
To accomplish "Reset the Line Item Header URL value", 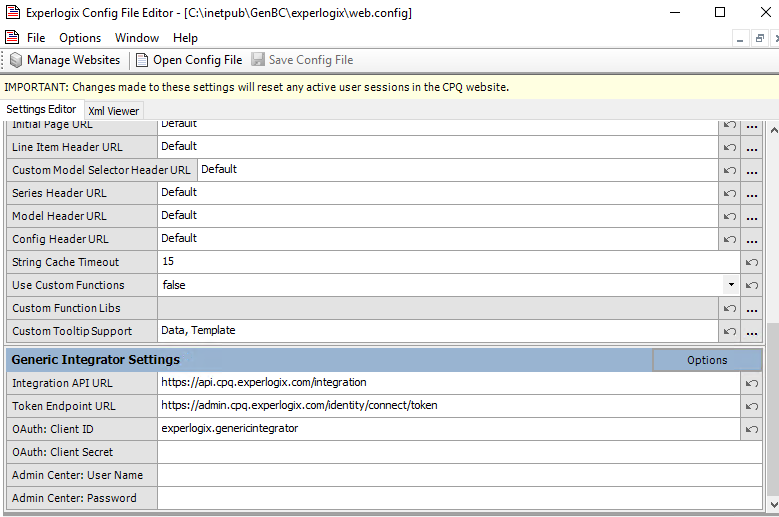I will (x=729, y=148).
